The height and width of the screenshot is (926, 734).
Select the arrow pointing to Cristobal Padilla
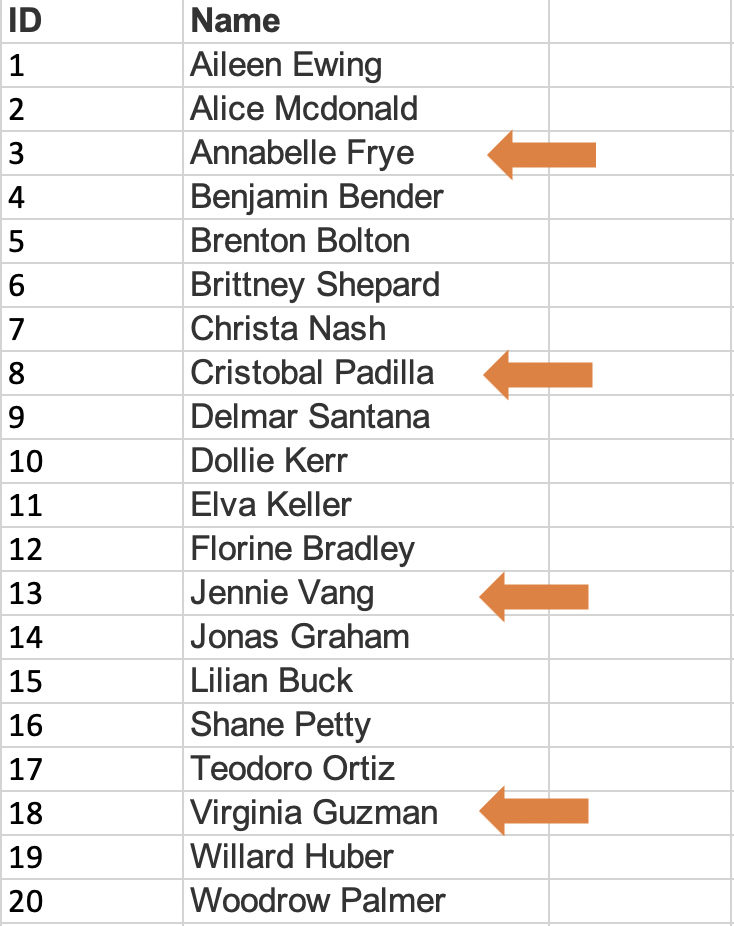click(x=538, y=374)
